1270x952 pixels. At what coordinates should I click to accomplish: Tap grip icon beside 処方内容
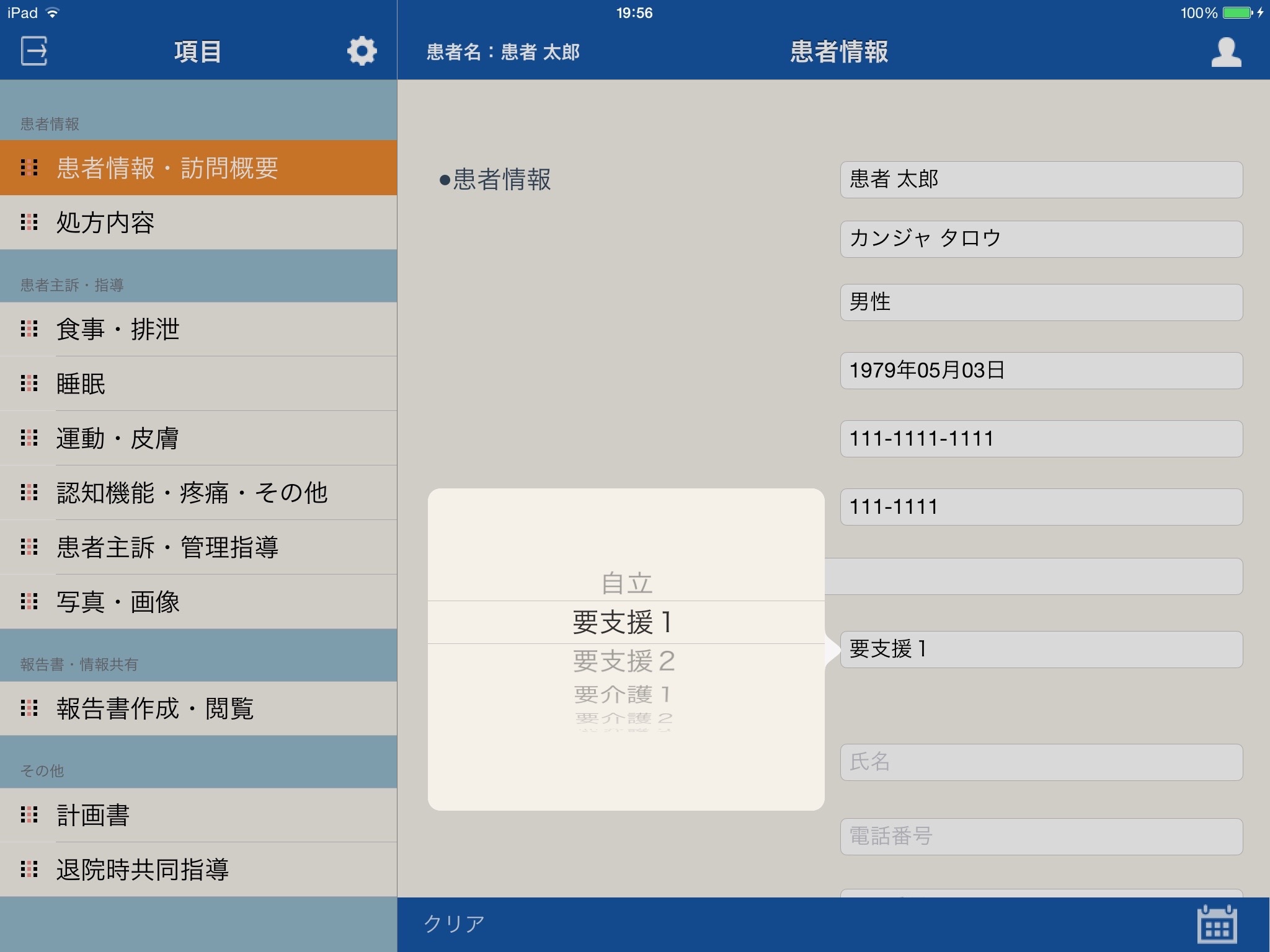29,222
